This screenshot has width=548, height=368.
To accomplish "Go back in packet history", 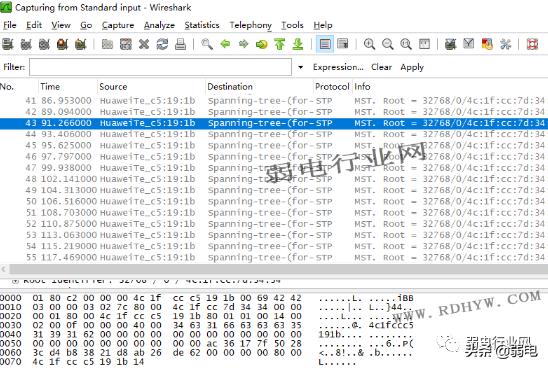I will coord(225,44).
